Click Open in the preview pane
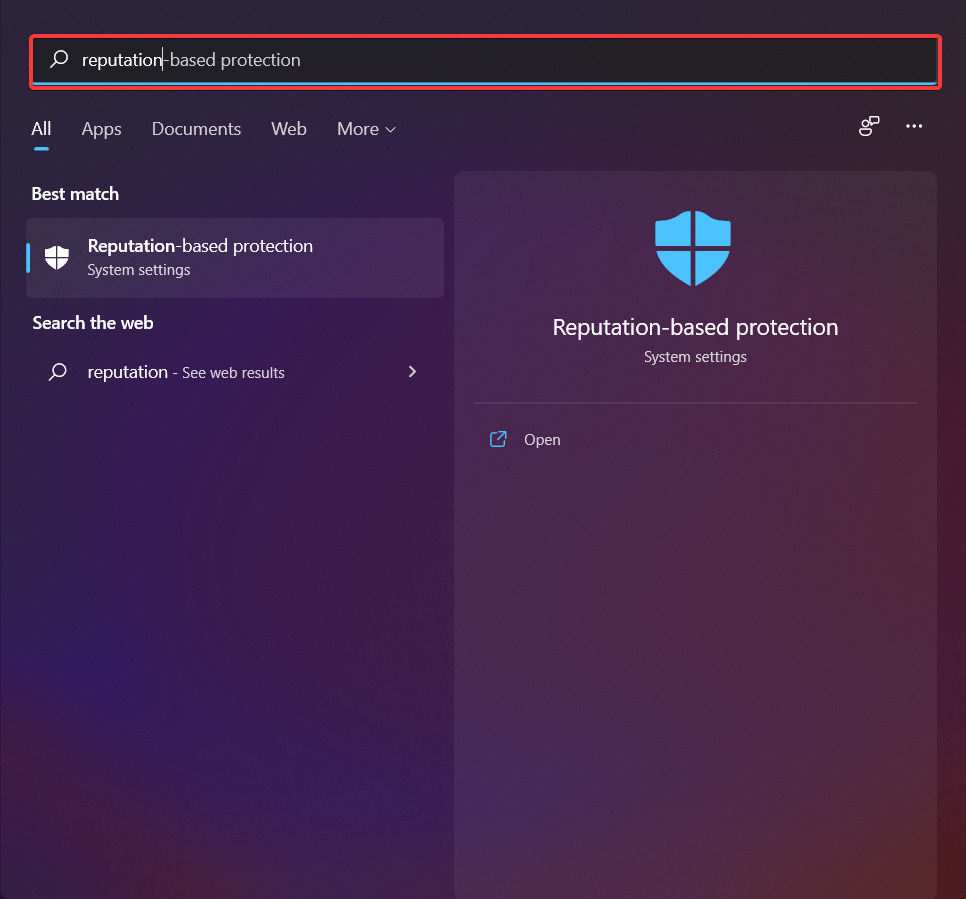The image size is (966, 899). pos(542,440)
